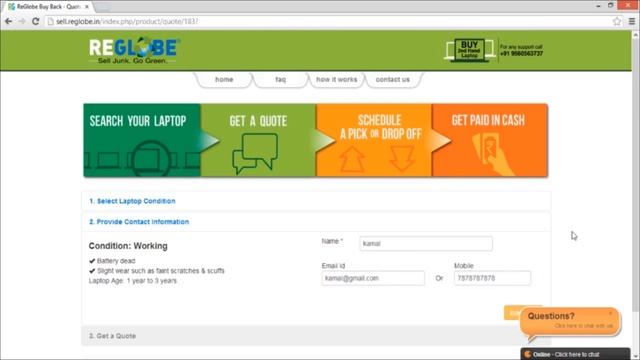Open the how it works tab
Image resolution: width=640 pixels, height=360 pixels.
(336, 80)
